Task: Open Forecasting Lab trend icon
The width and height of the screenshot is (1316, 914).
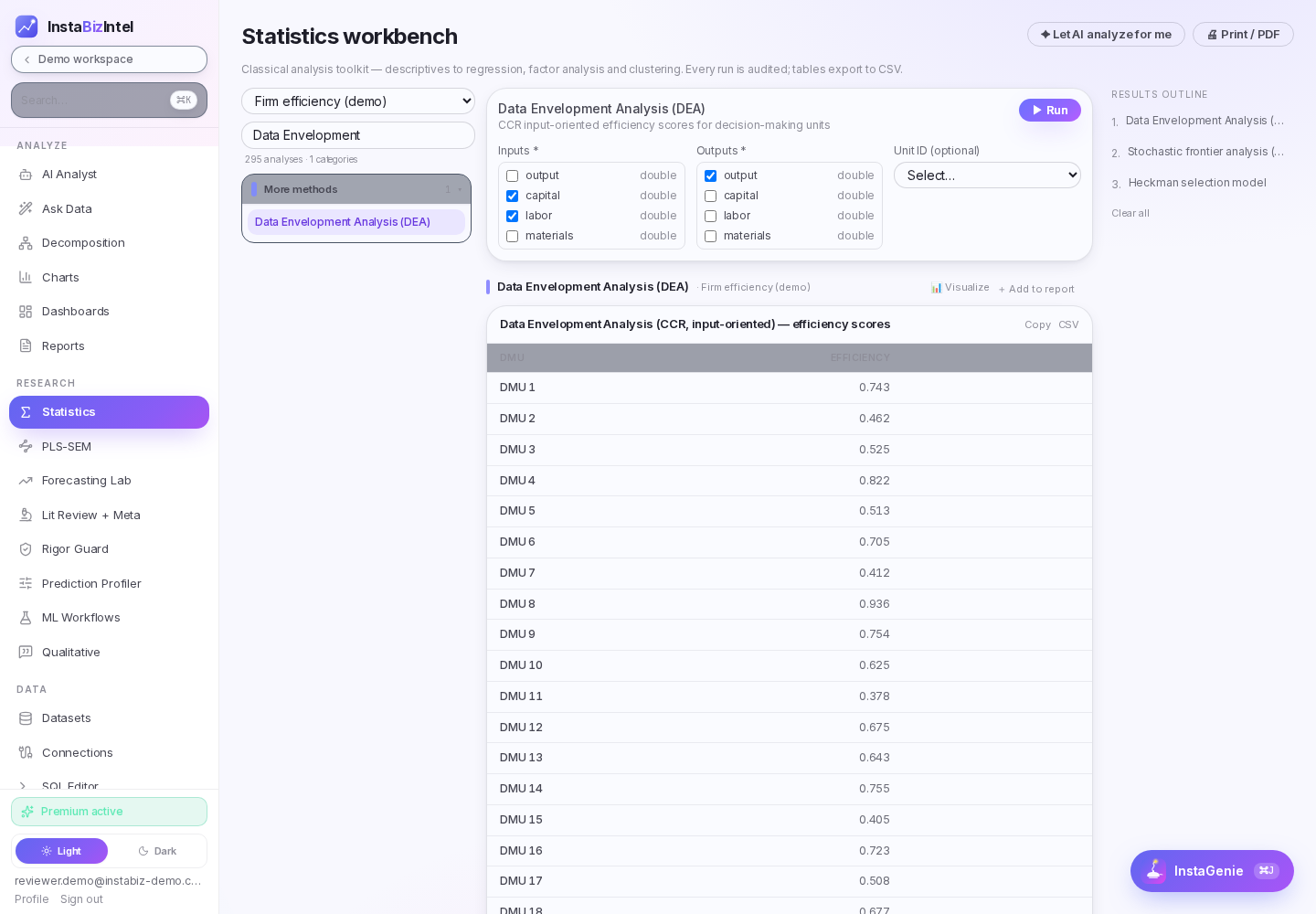Action: (26, 481)
